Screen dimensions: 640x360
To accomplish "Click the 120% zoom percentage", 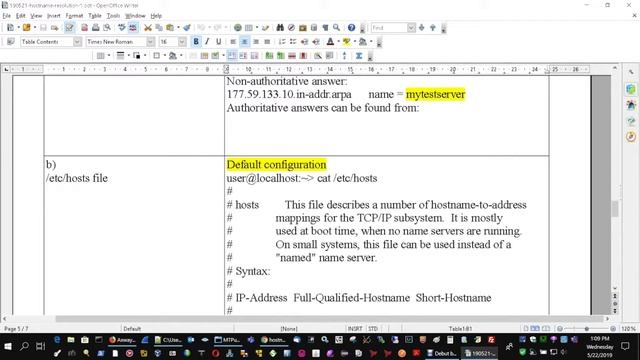I will coord(628,329).
